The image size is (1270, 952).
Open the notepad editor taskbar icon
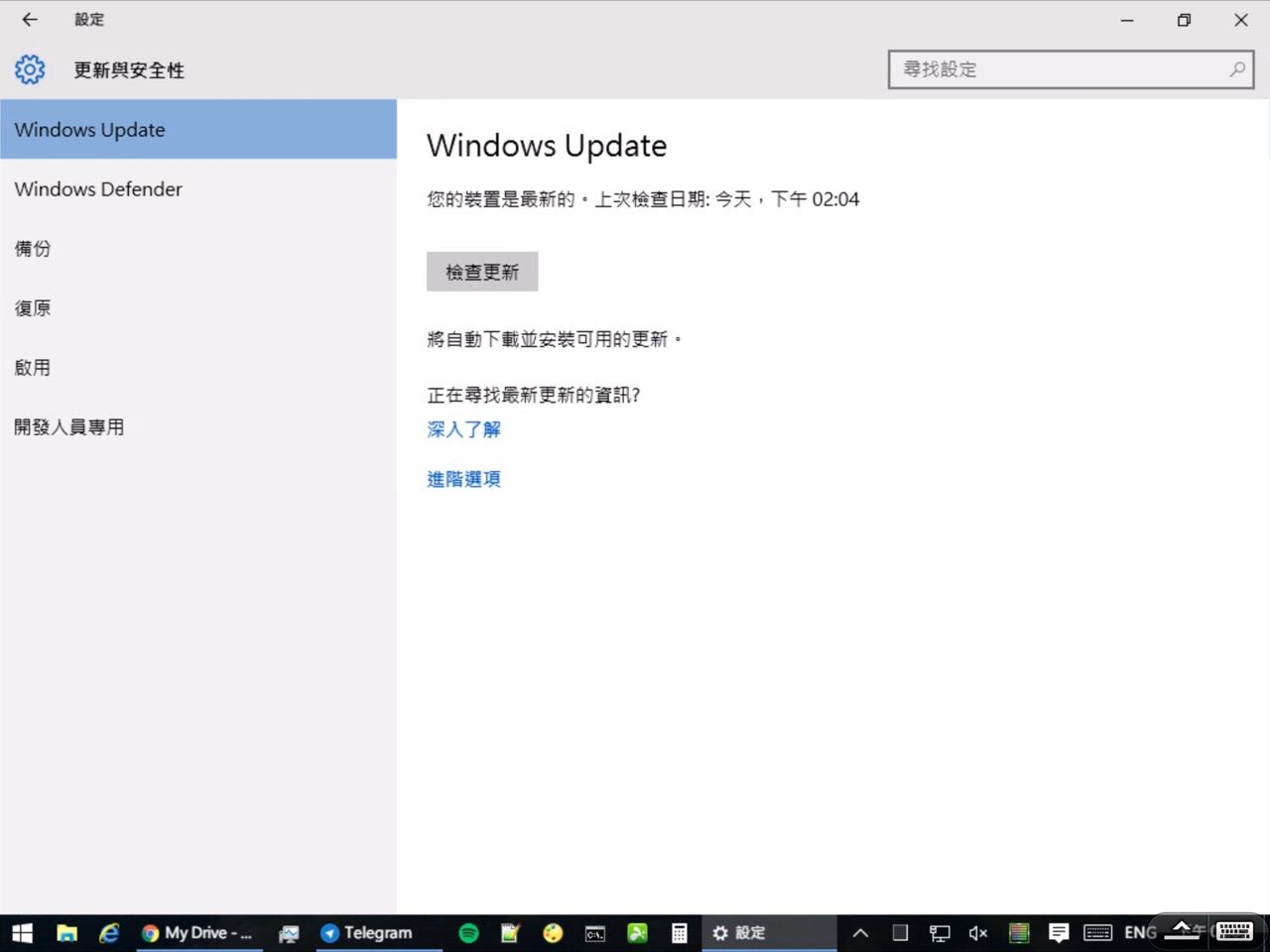point(510,933)
